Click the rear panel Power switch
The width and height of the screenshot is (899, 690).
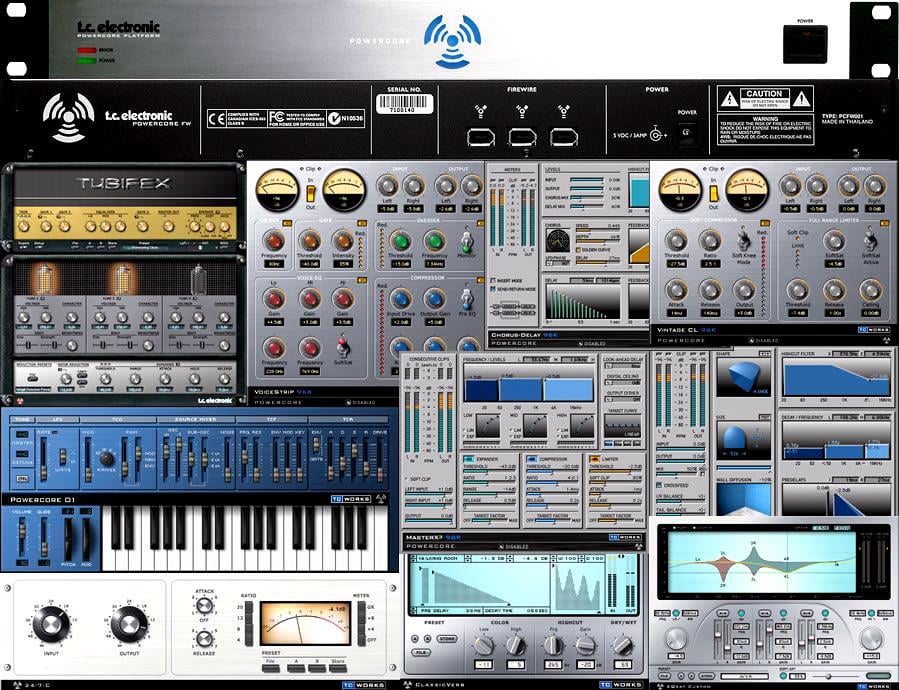[687, 135]
